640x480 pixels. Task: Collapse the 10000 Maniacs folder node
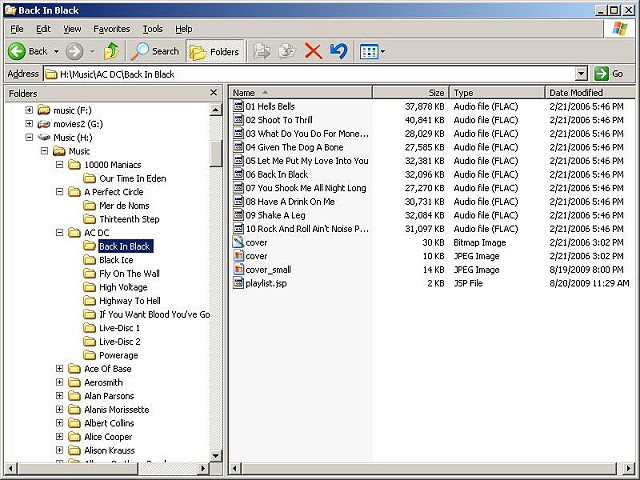[60, 164]
